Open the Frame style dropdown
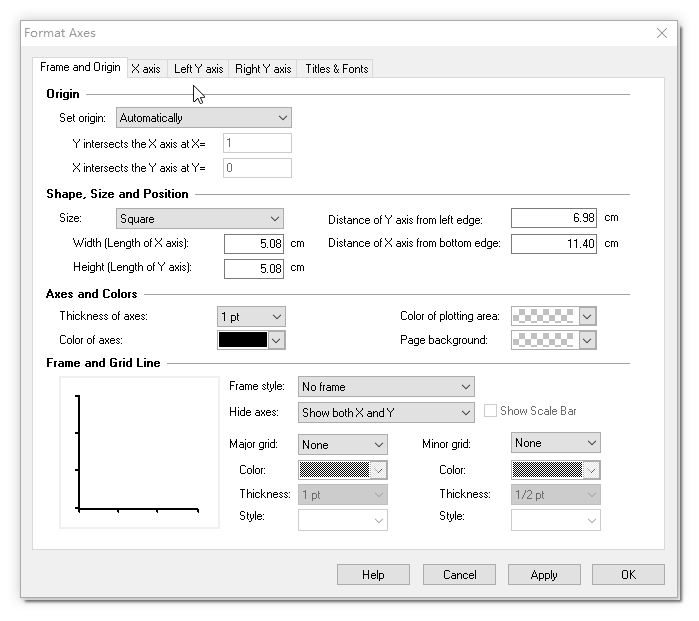The height and width of the screenshot is (621, 699). 386,387
